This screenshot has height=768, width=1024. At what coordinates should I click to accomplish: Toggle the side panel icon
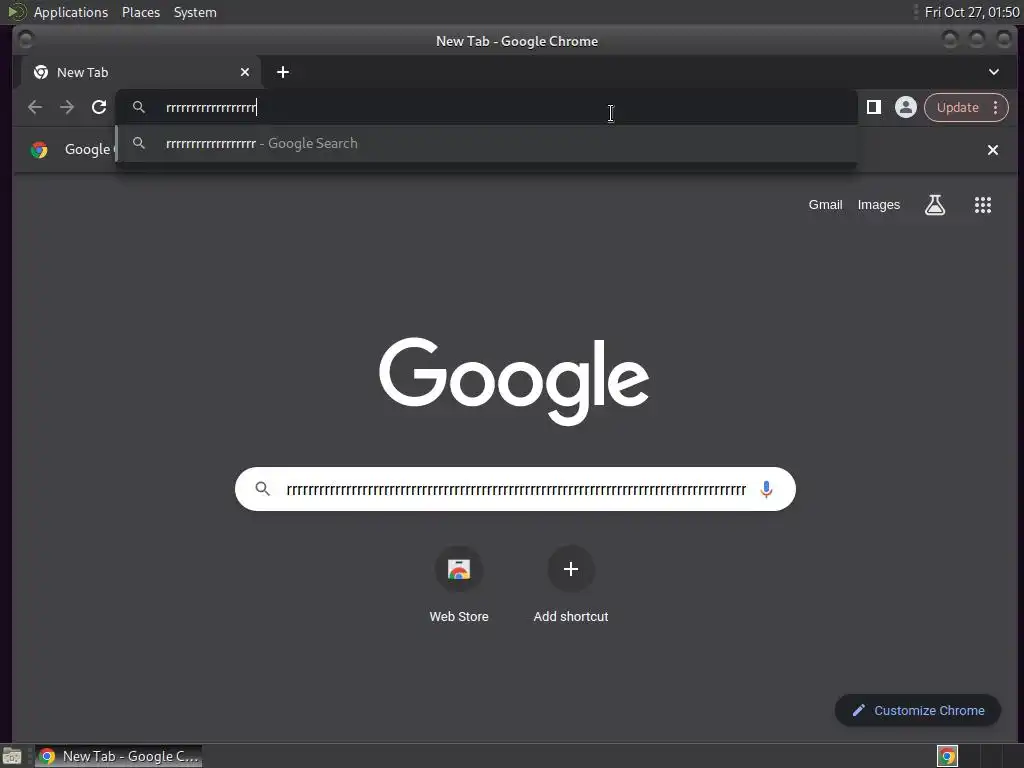tap(874, 107)
